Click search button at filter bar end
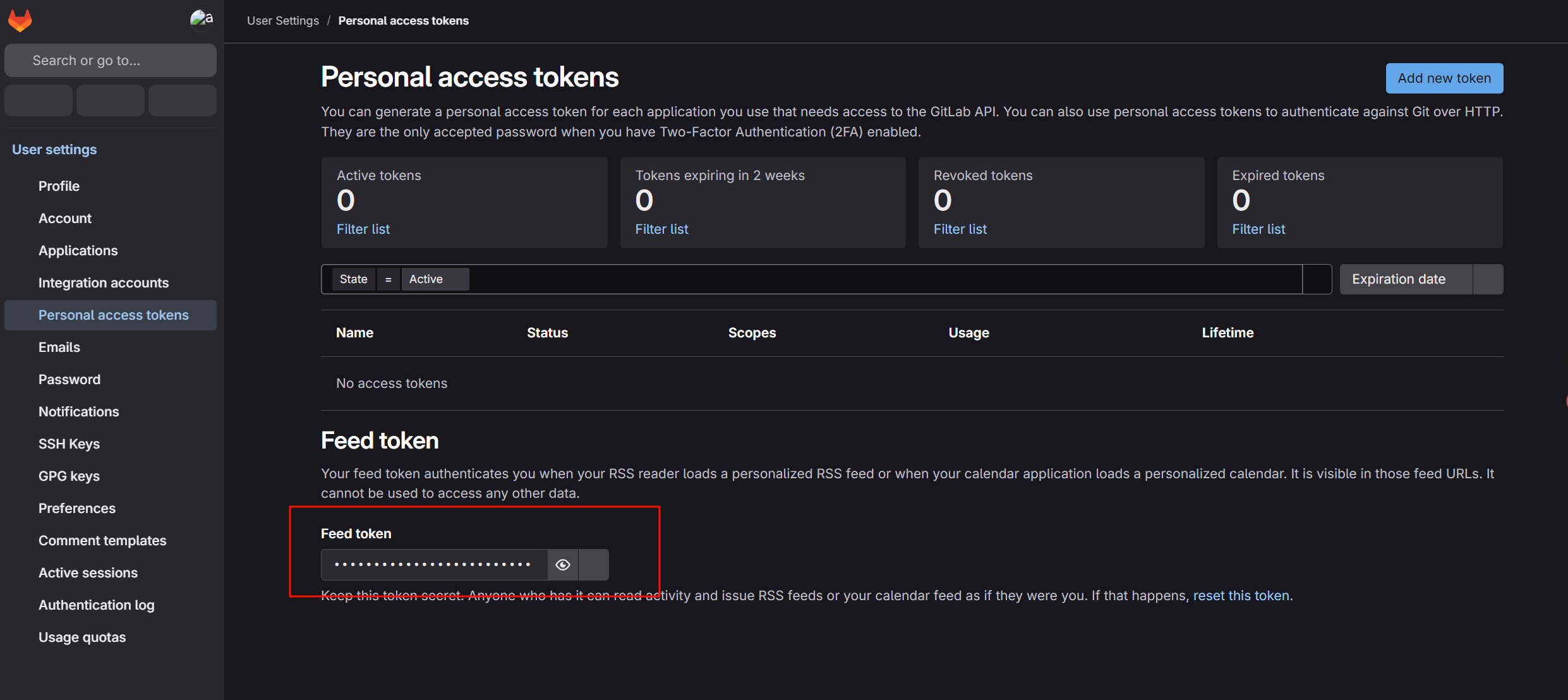 click(x=1317, y=279)
